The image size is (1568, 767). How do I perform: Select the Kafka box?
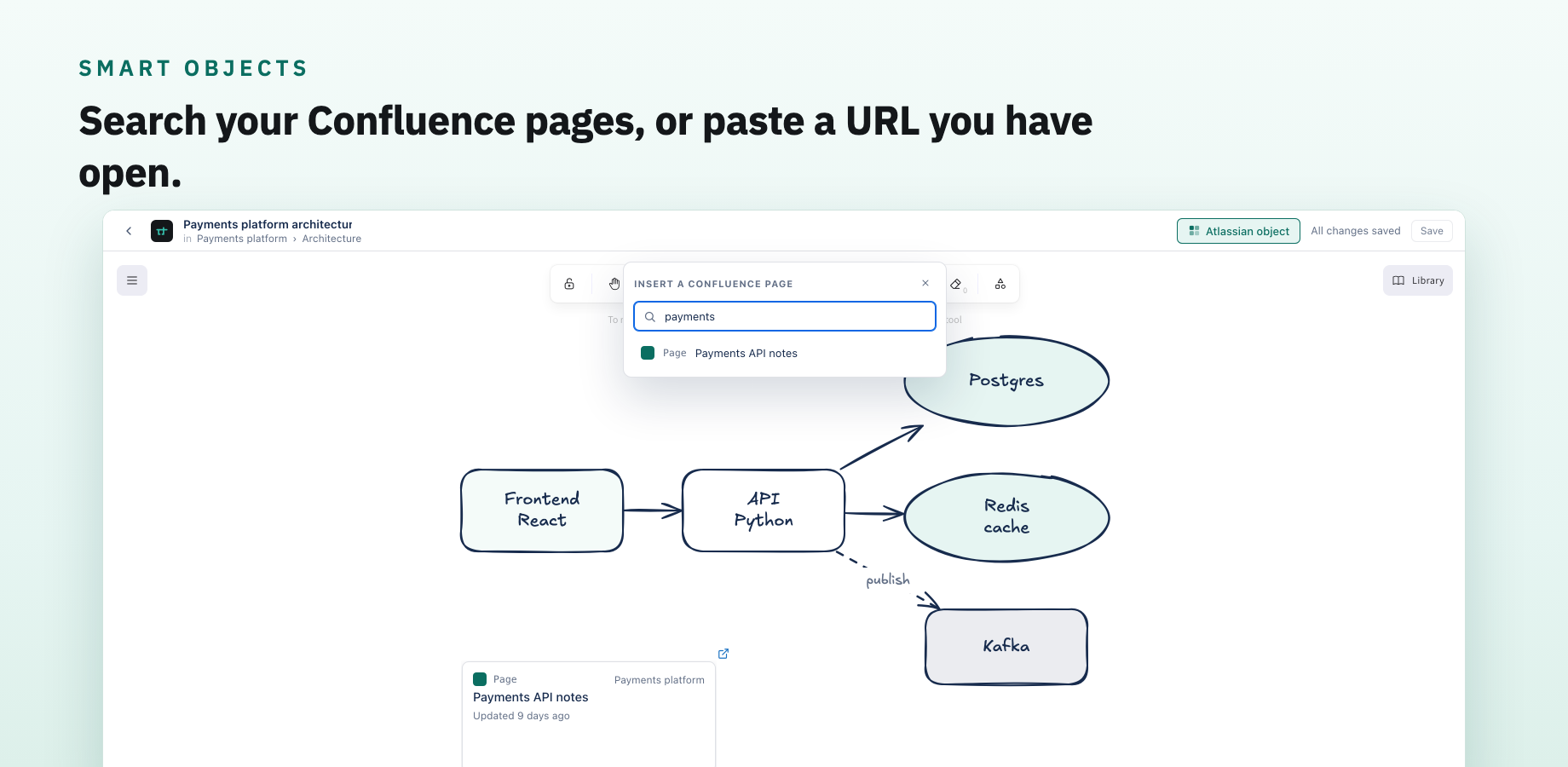point(1006,647)
